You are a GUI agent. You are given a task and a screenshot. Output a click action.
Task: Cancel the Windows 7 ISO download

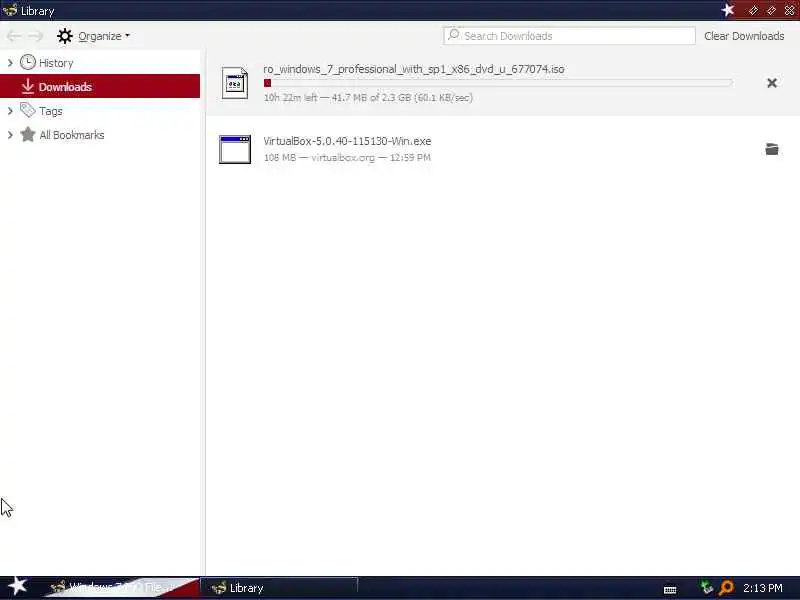(772, 83)
